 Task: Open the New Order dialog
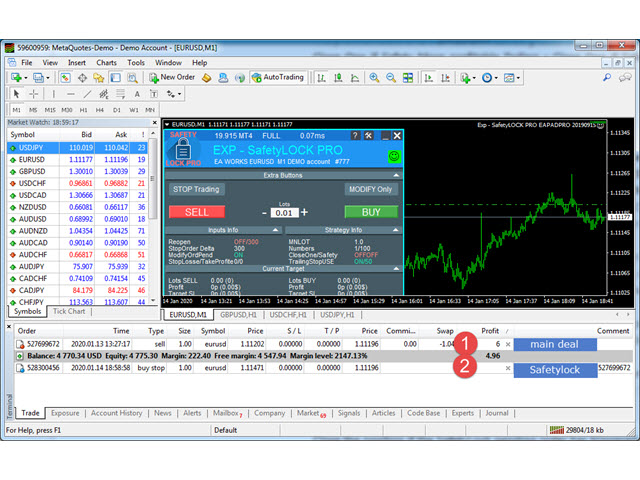[172, 77]
